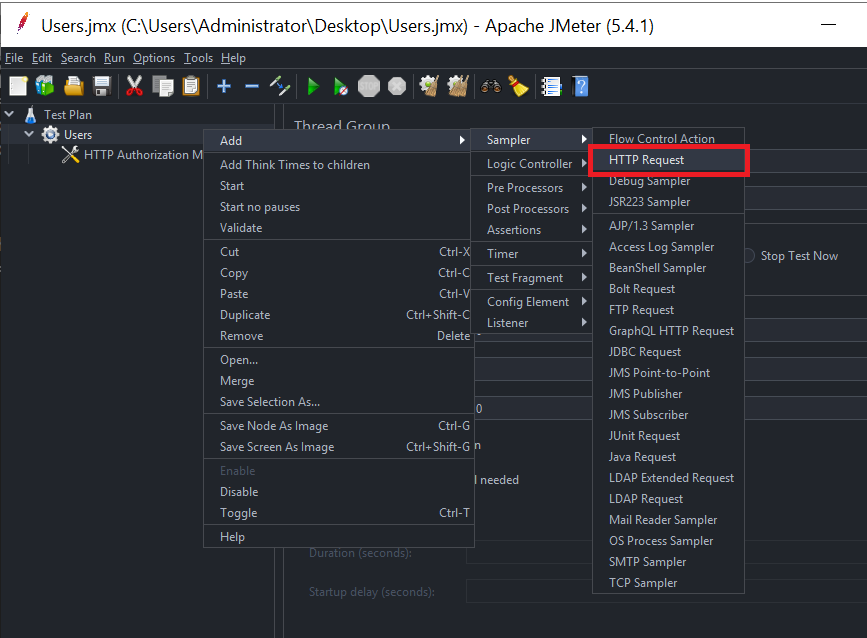The image size is (867, 638).
Task: Click the Open file folder icon
Action: click(x=74, y=86)
